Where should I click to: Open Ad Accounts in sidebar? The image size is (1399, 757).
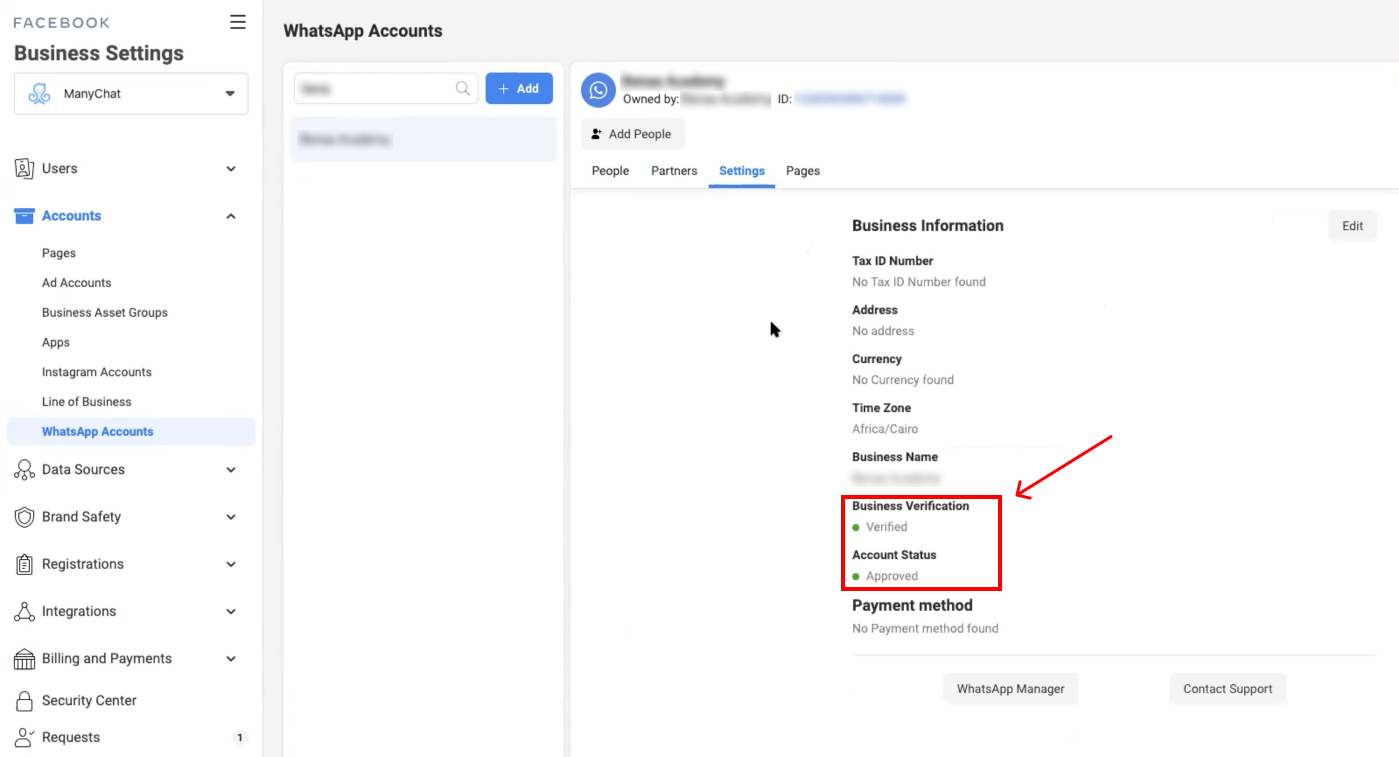[x=77, y=283]
